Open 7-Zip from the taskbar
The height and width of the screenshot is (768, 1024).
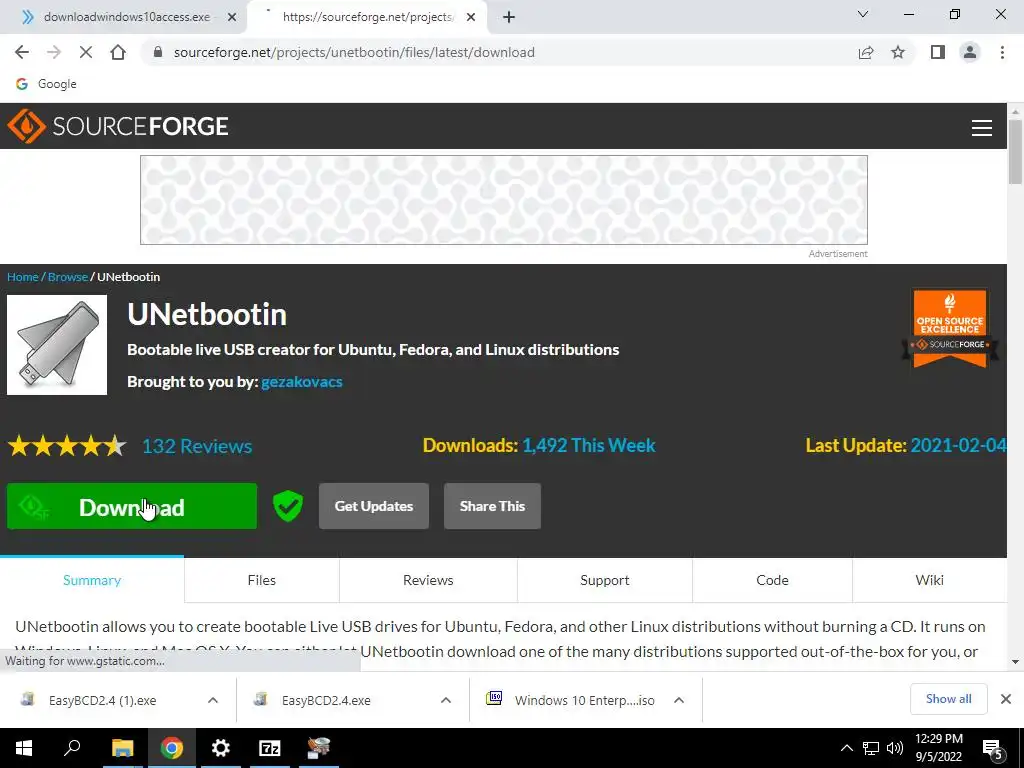(x=270, y=748)
